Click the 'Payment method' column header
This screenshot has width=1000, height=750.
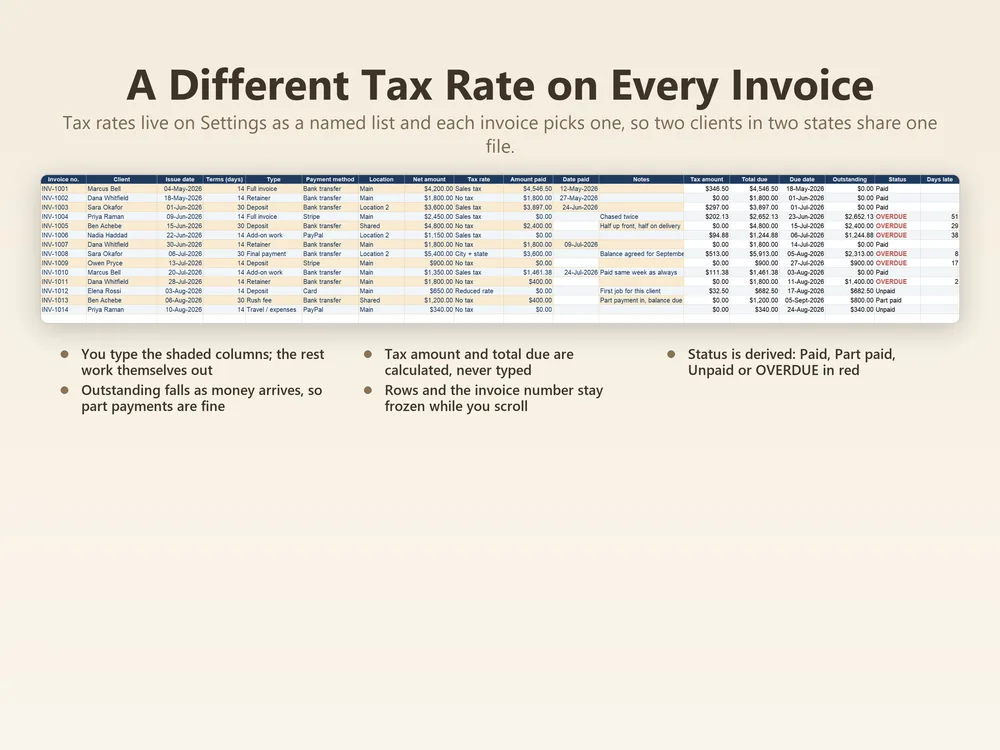click(x=330, y=179)
